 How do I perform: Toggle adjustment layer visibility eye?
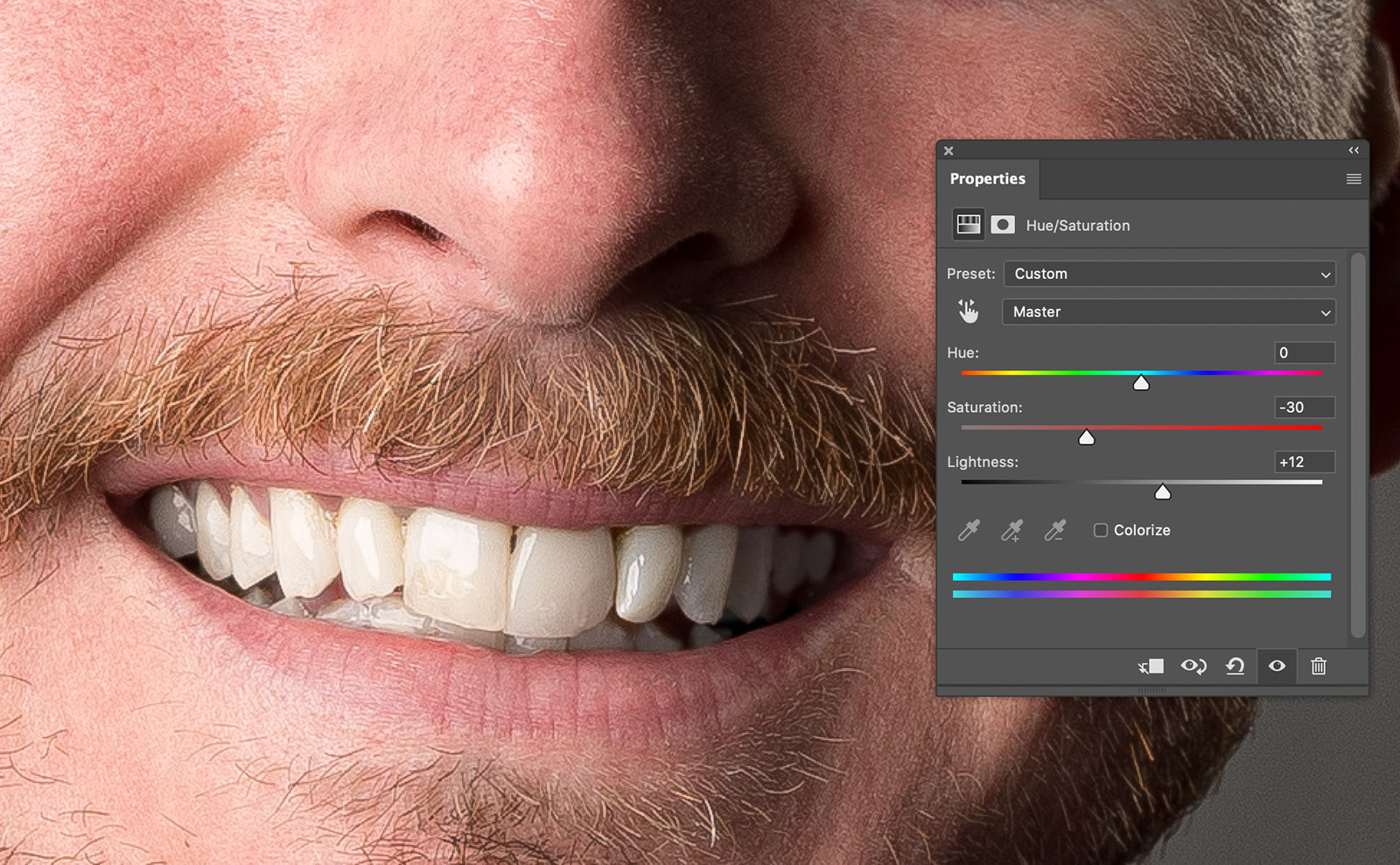(x=1277, y=666)
